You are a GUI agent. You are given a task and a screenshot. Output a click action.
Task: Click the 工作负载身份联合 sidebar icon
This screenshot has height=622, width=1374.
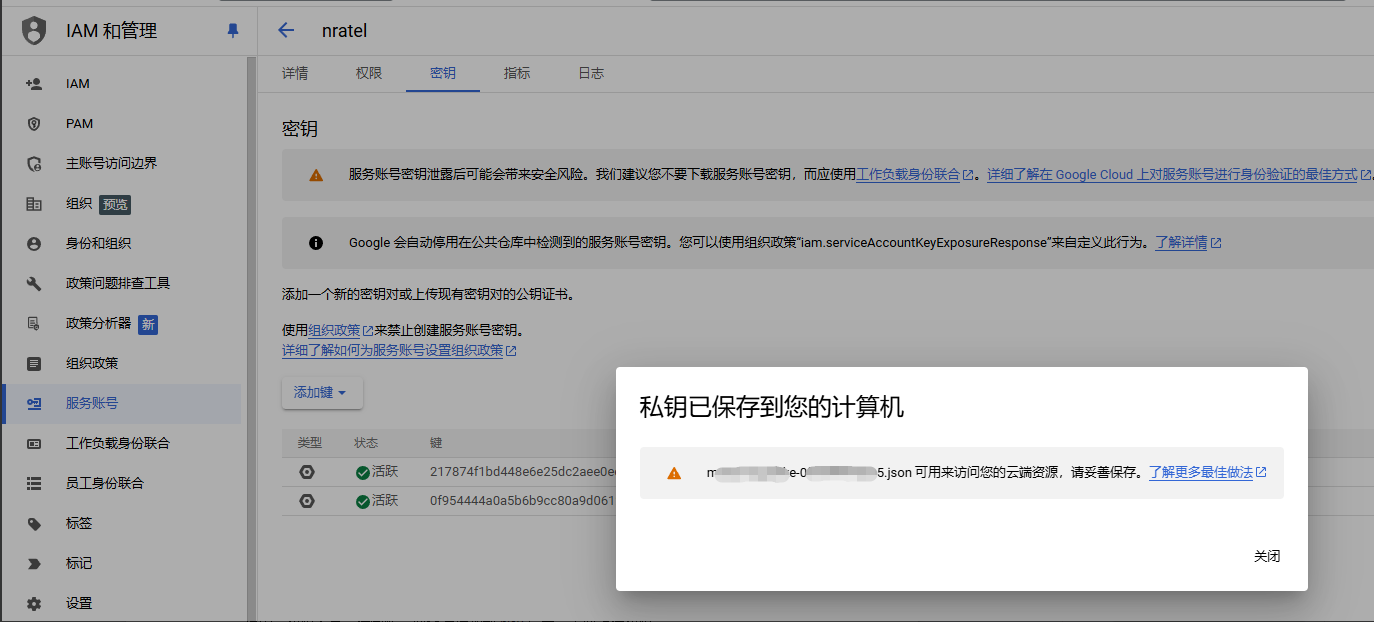[x=34, y=444]
